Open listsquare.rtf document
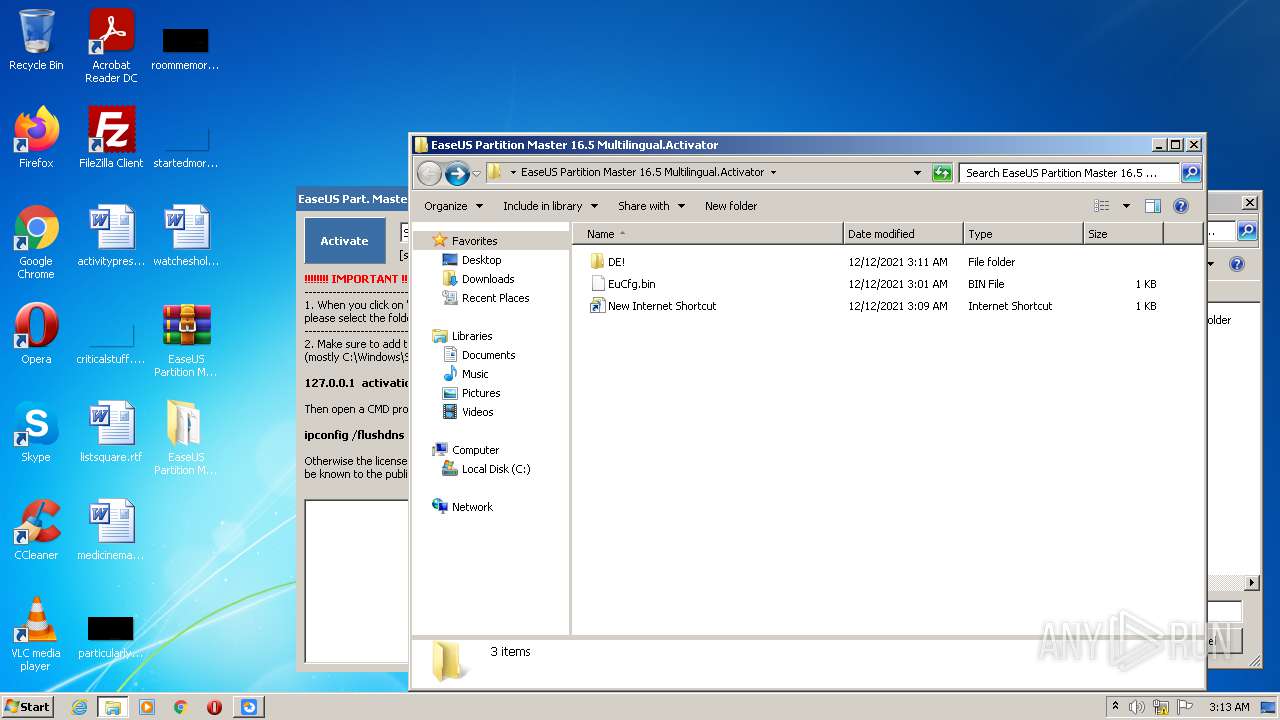The height and width of the screenshot is (720, 1280). pos(111,432)
